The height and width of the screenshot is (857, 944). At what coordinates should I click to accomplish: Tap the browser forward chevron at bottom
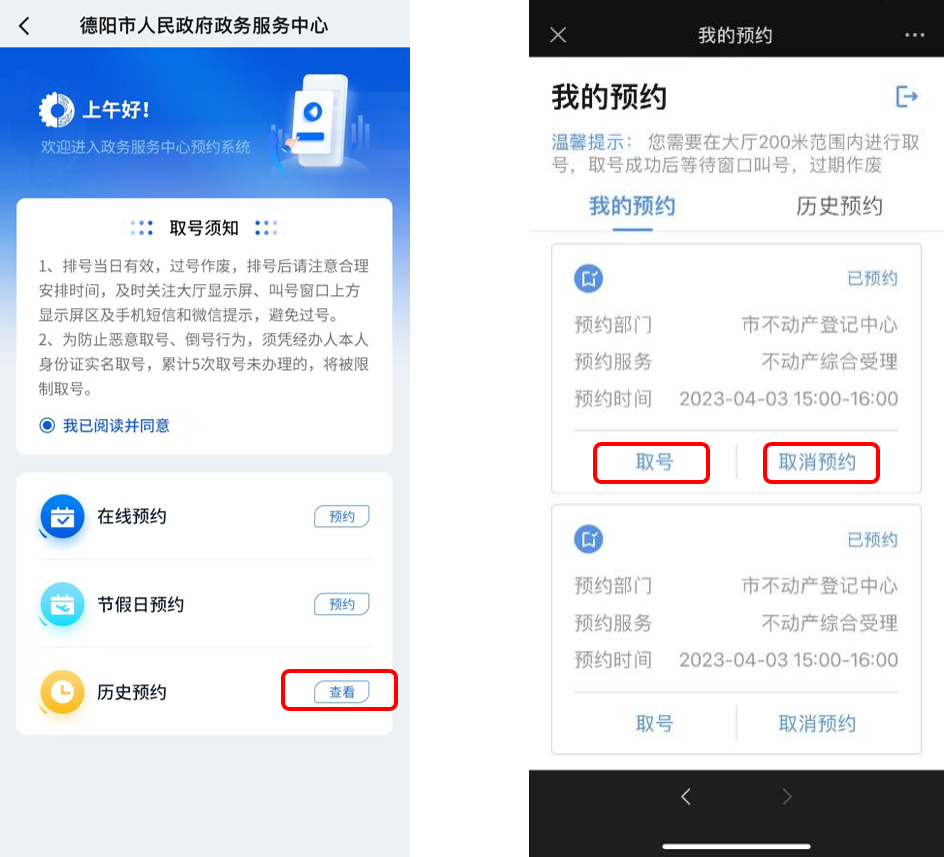pos(786,797)
